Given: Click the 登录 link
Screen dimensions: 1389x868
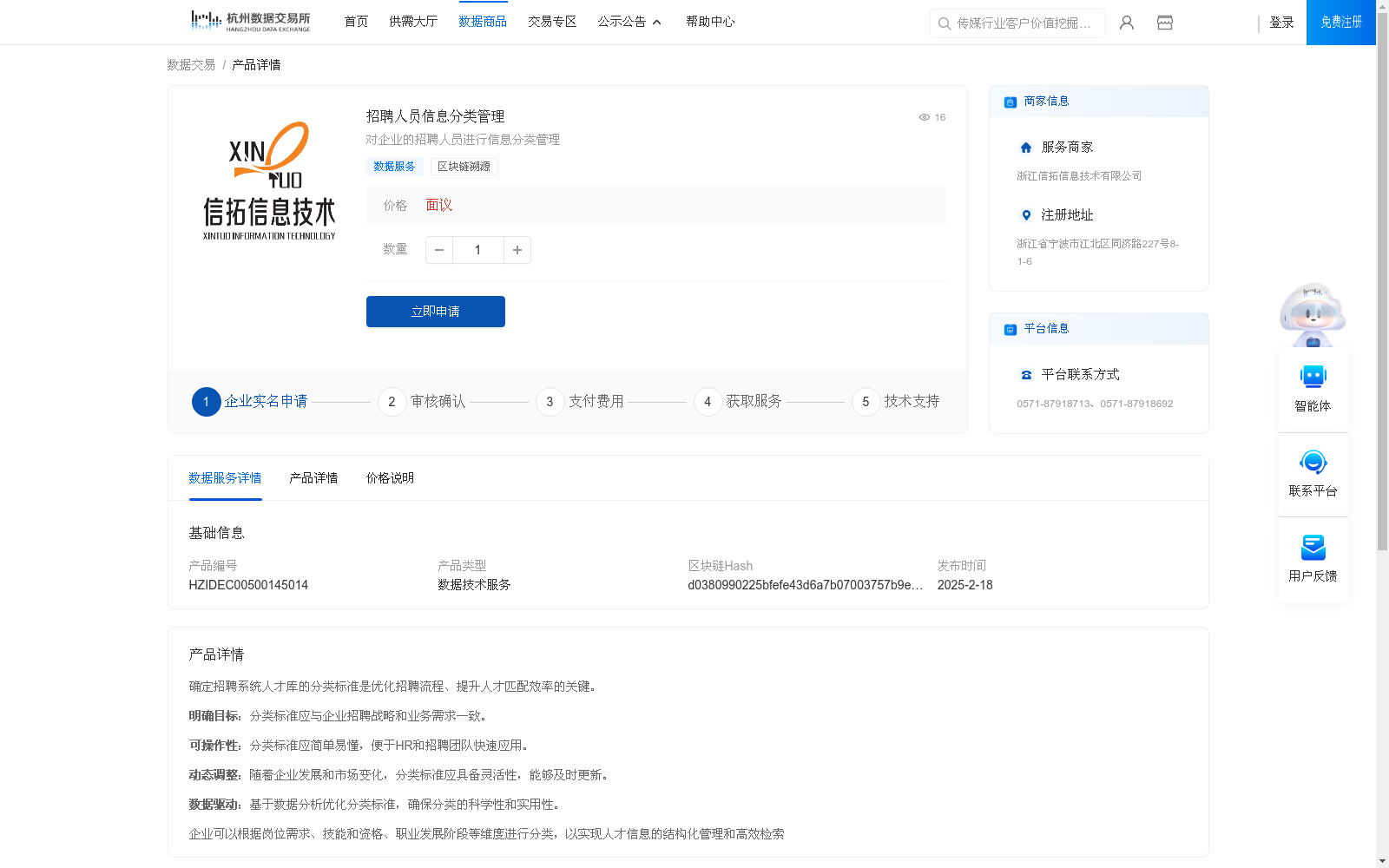Looking at the screenshot, I should pyautogui.click(x=1281, y=23).
